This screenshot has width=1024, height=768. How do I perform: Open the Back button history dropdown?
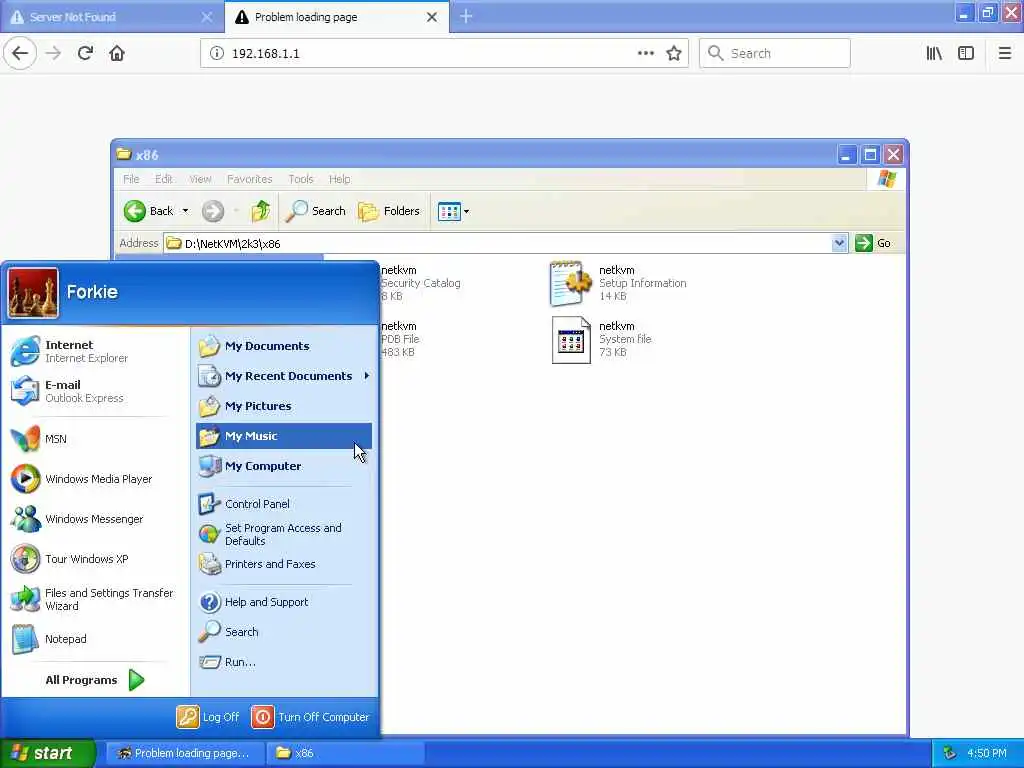[185, 211]
